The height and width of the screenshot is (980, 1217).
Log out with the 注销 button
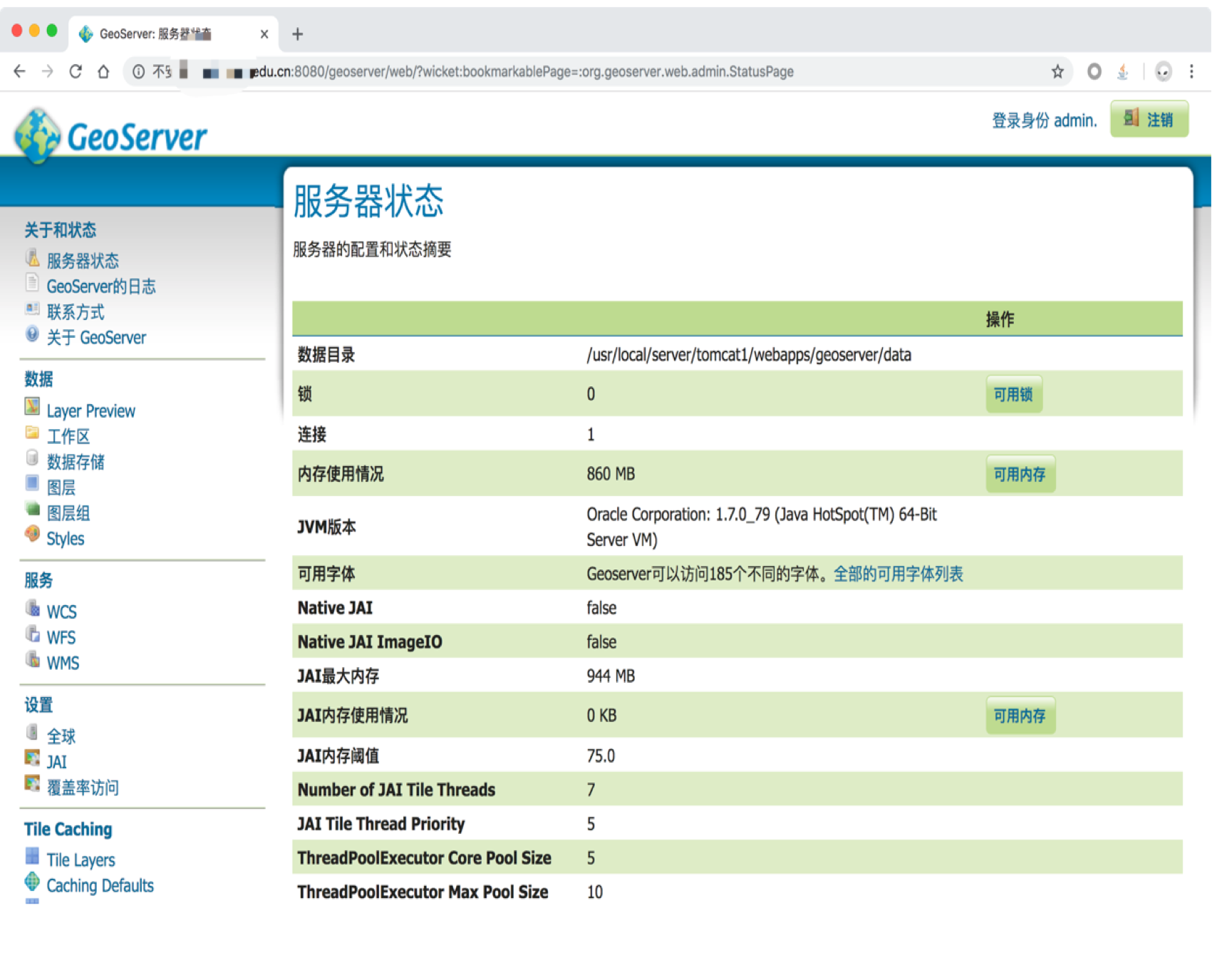pyautogui.click(x=1149, y=119)
